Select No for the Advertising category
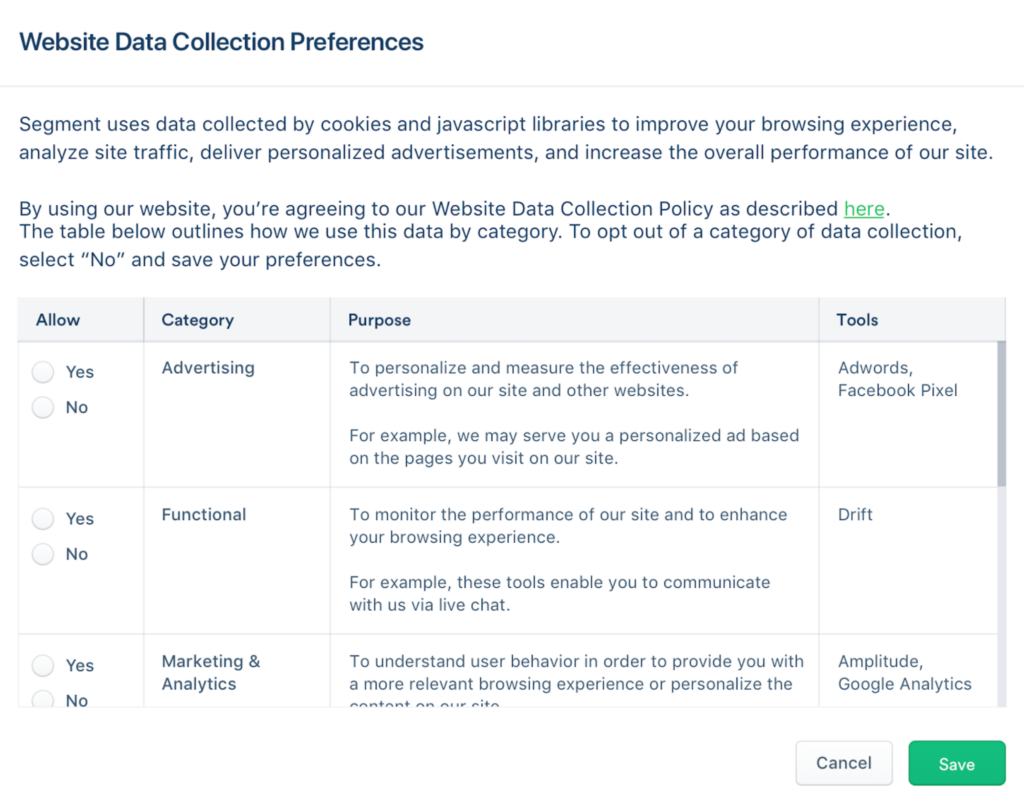Image resolution: width=1024 pixels, height=812 pixels. point(42,407)
